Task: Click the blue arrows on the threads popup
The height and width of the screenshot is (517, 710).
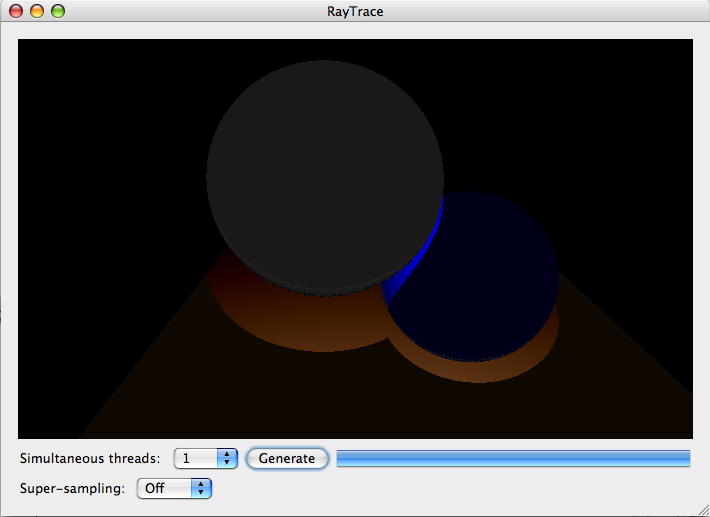Action: pyautogui.click(x=227, y=458)
